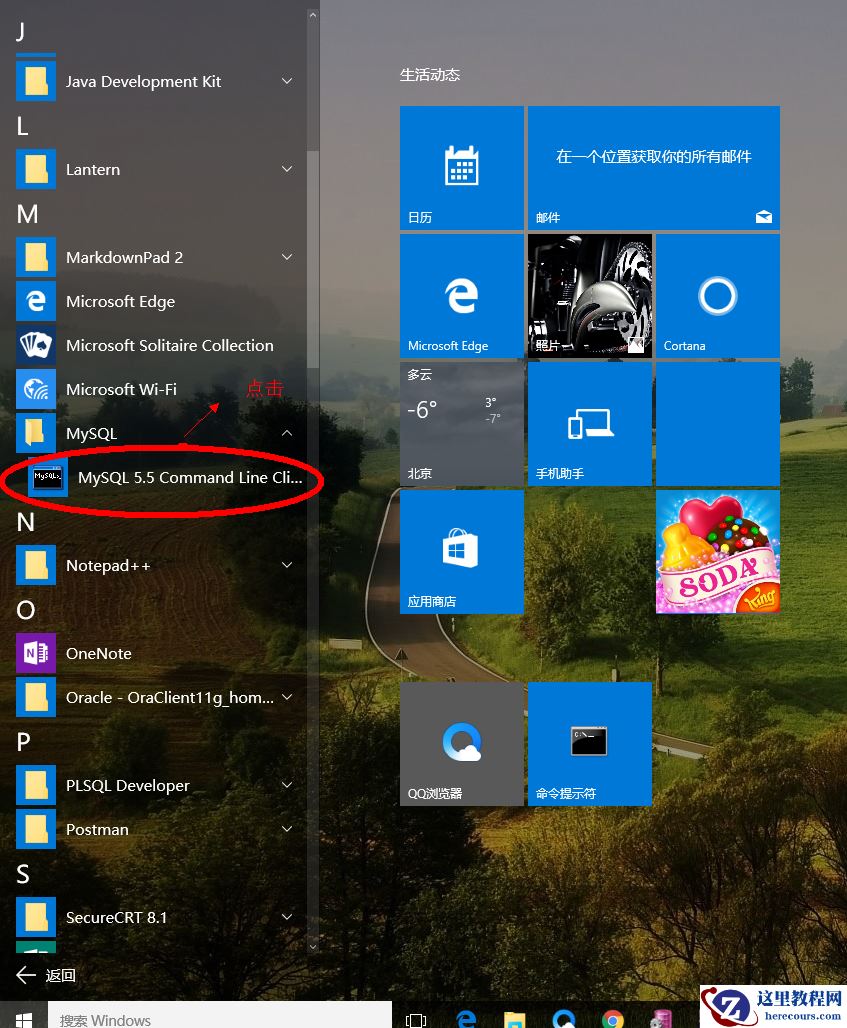Open the Command Prompt (命令提示符) tile
847x1028 pixels.
coord(589,743)
